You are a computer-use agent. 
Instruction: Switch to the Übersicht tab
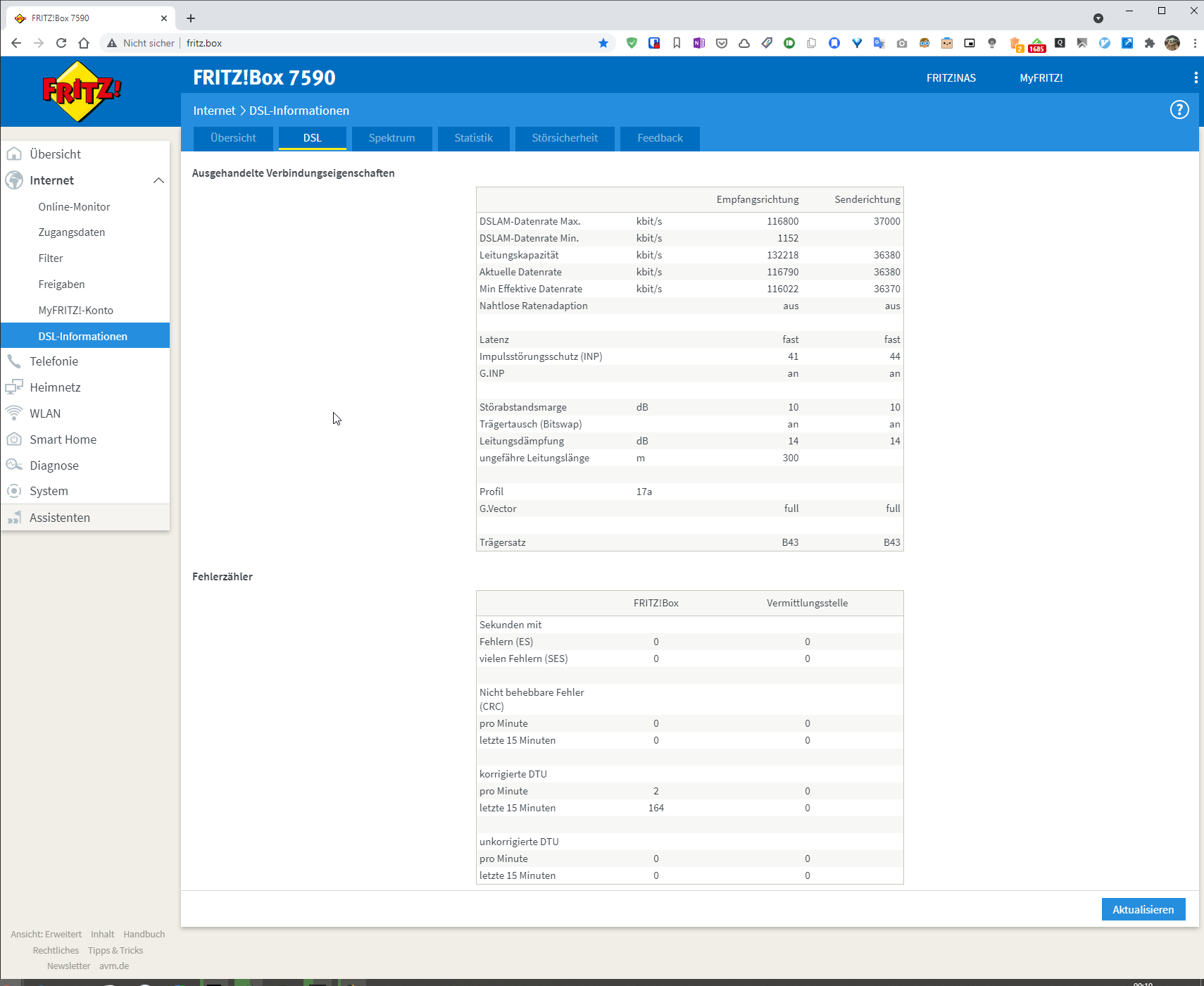(x=233, y=138)
